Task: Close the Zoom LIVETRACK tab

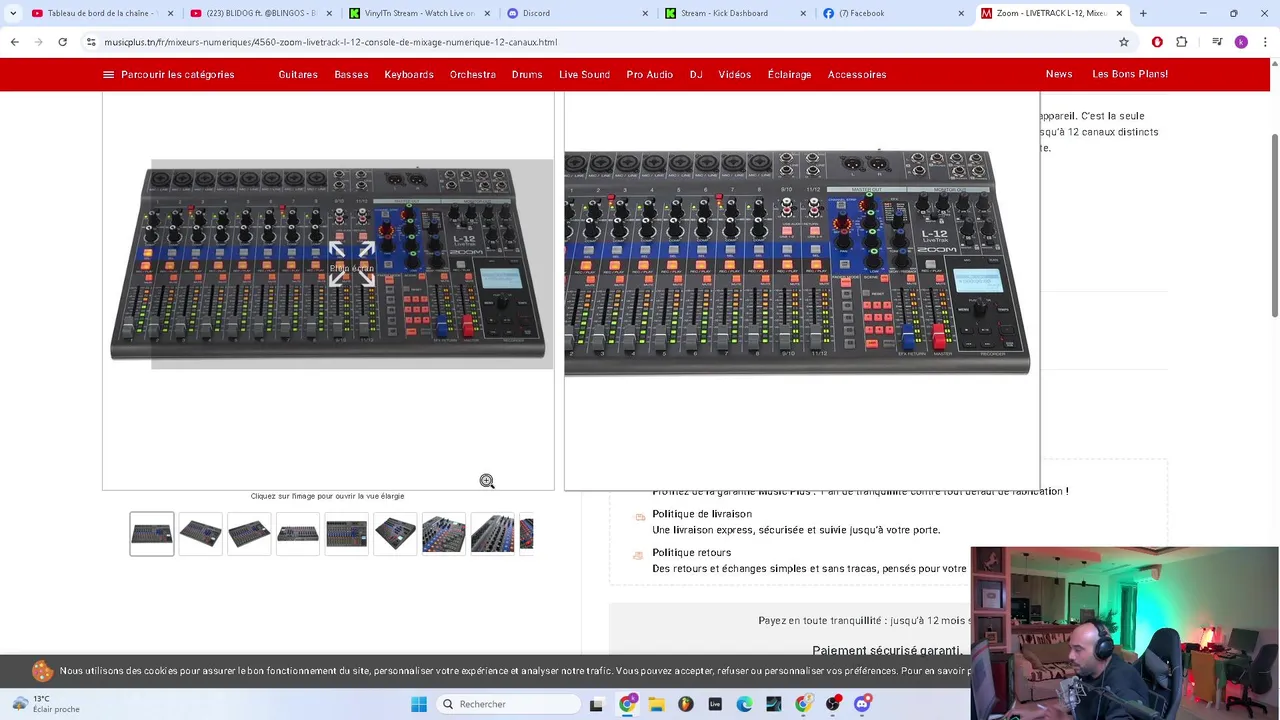Action: pos(1119,13)
